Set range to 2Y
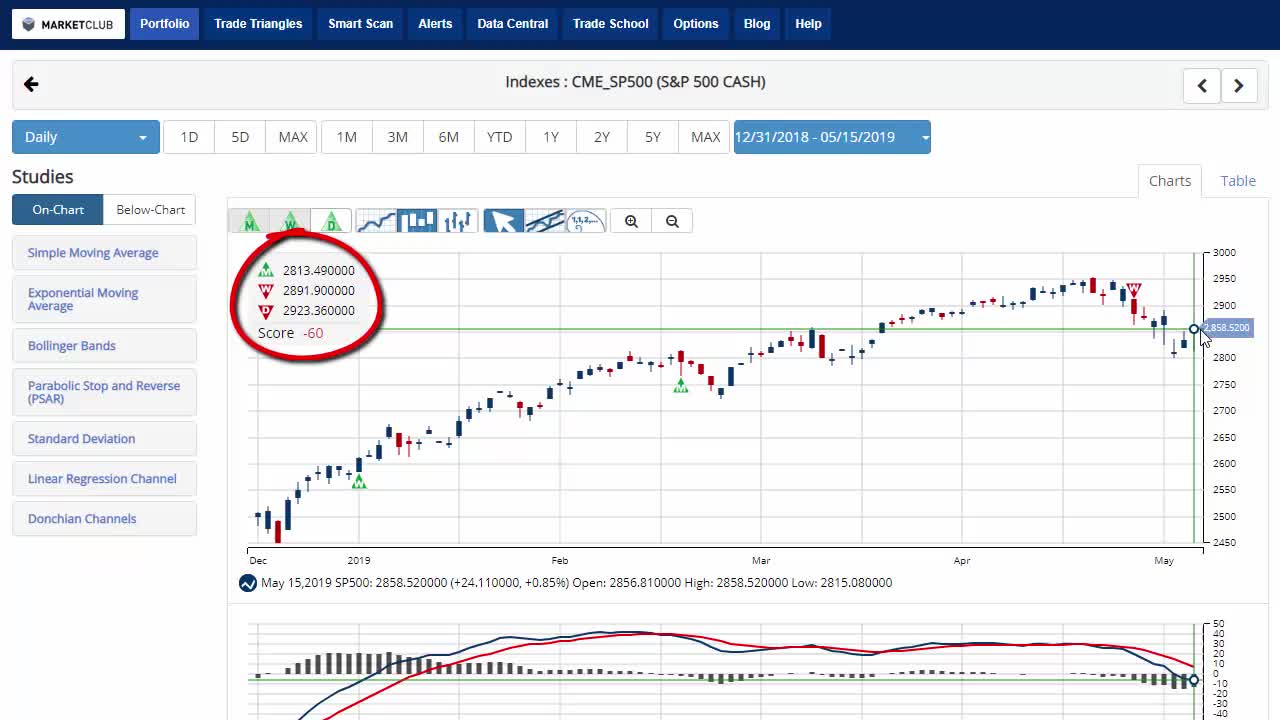This screenshot has width=1280, height=720. 602,137
